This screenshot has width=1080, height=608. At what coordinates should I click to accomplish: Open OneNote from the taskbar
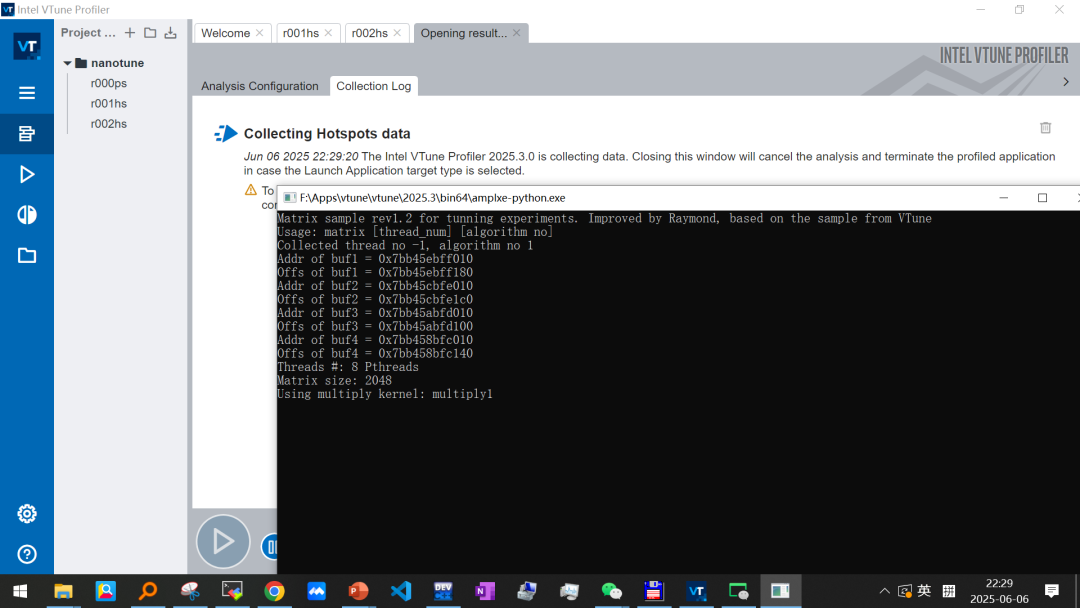pyautogui.click(x=485, y=591)
